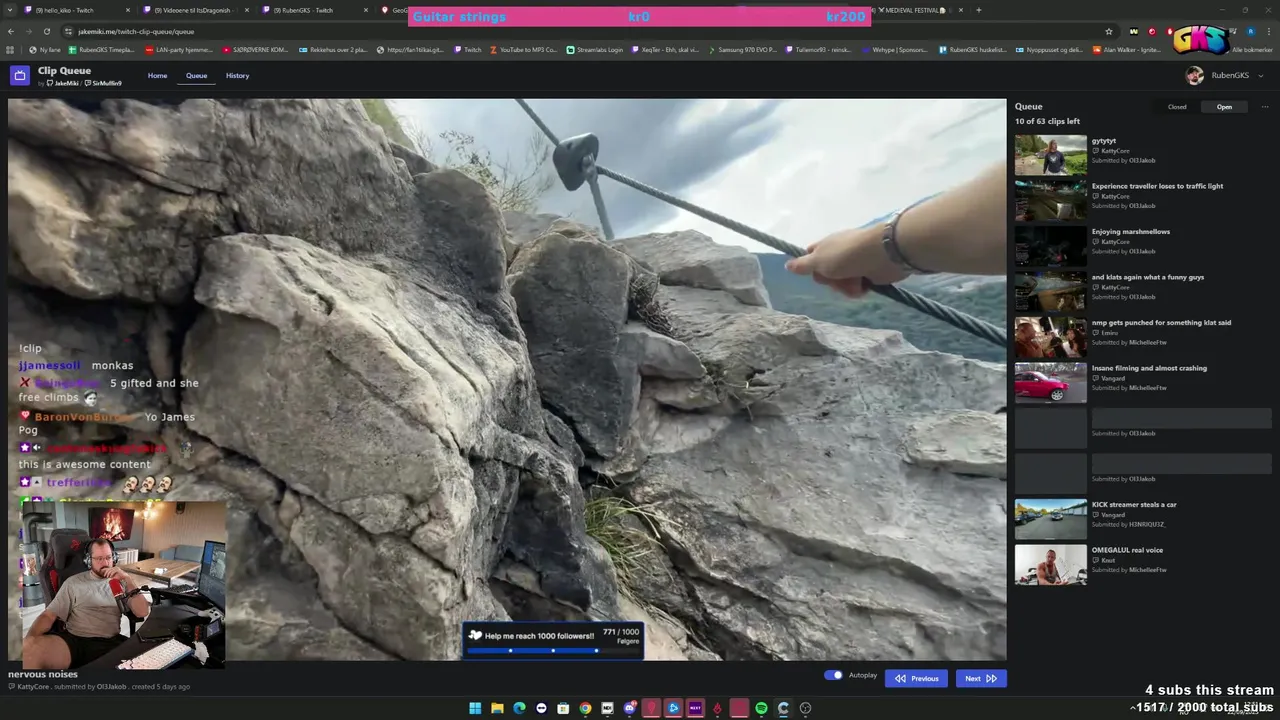Skip to the Next clip
1280x720 pixels.
[x=980, y=678]
